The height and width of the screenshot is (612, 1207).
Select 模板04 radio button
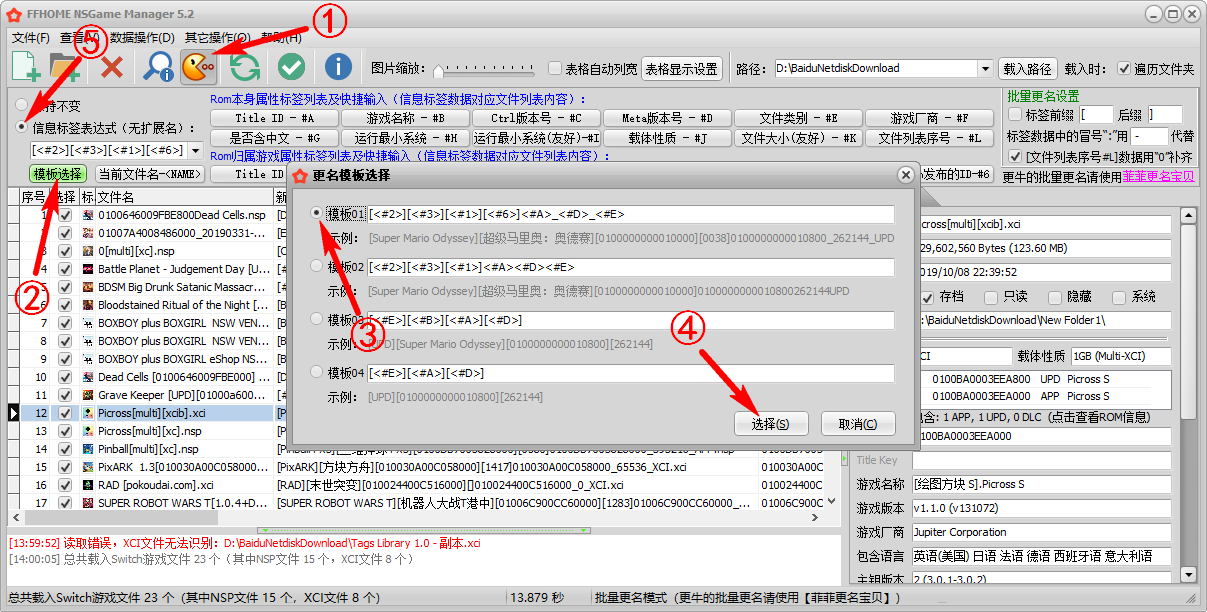click(318, 372)
